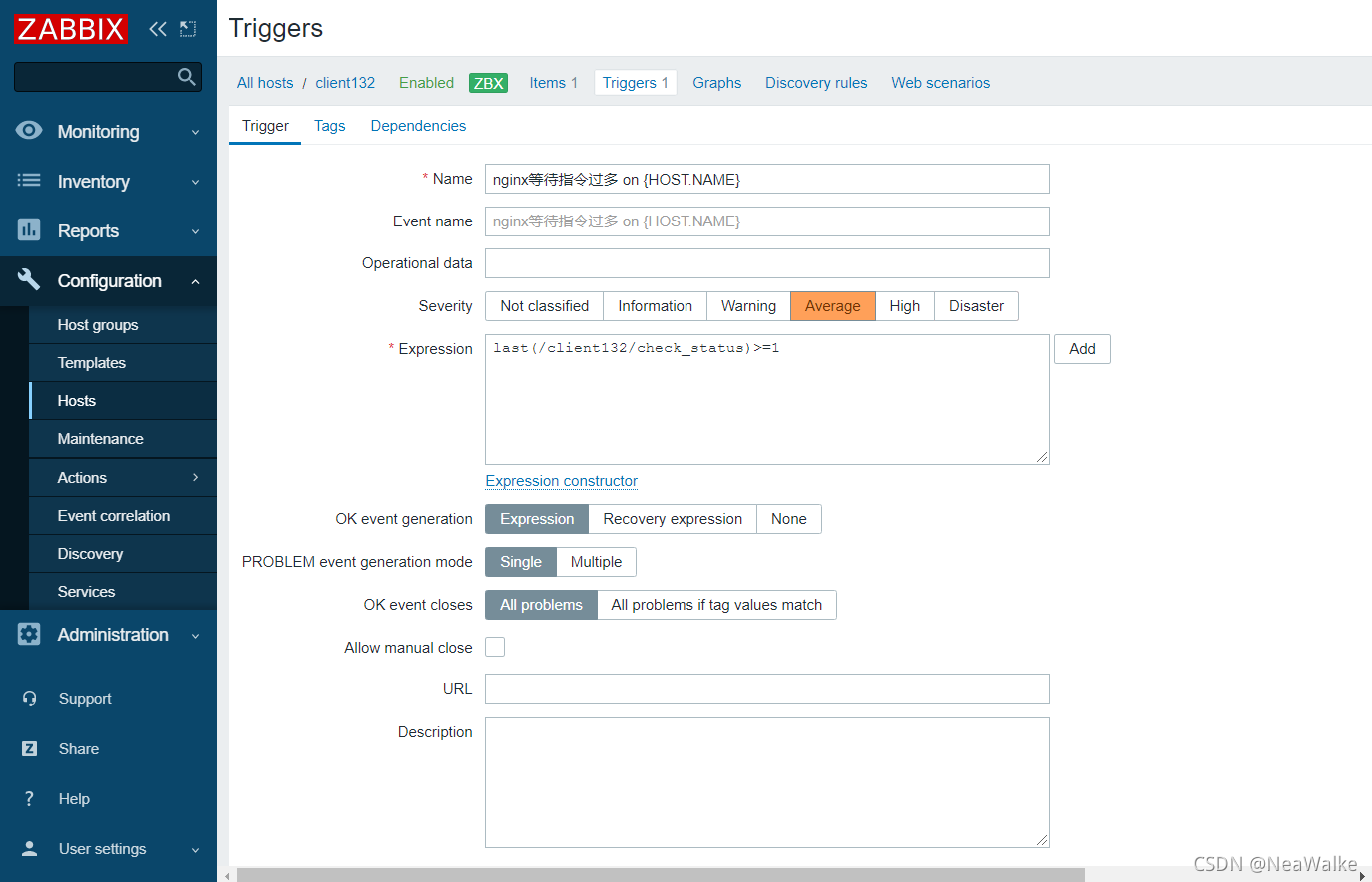The width and height of the screenshot is (1372, 882).
Task: Expand the User settings menu
Action: (108, 849)
